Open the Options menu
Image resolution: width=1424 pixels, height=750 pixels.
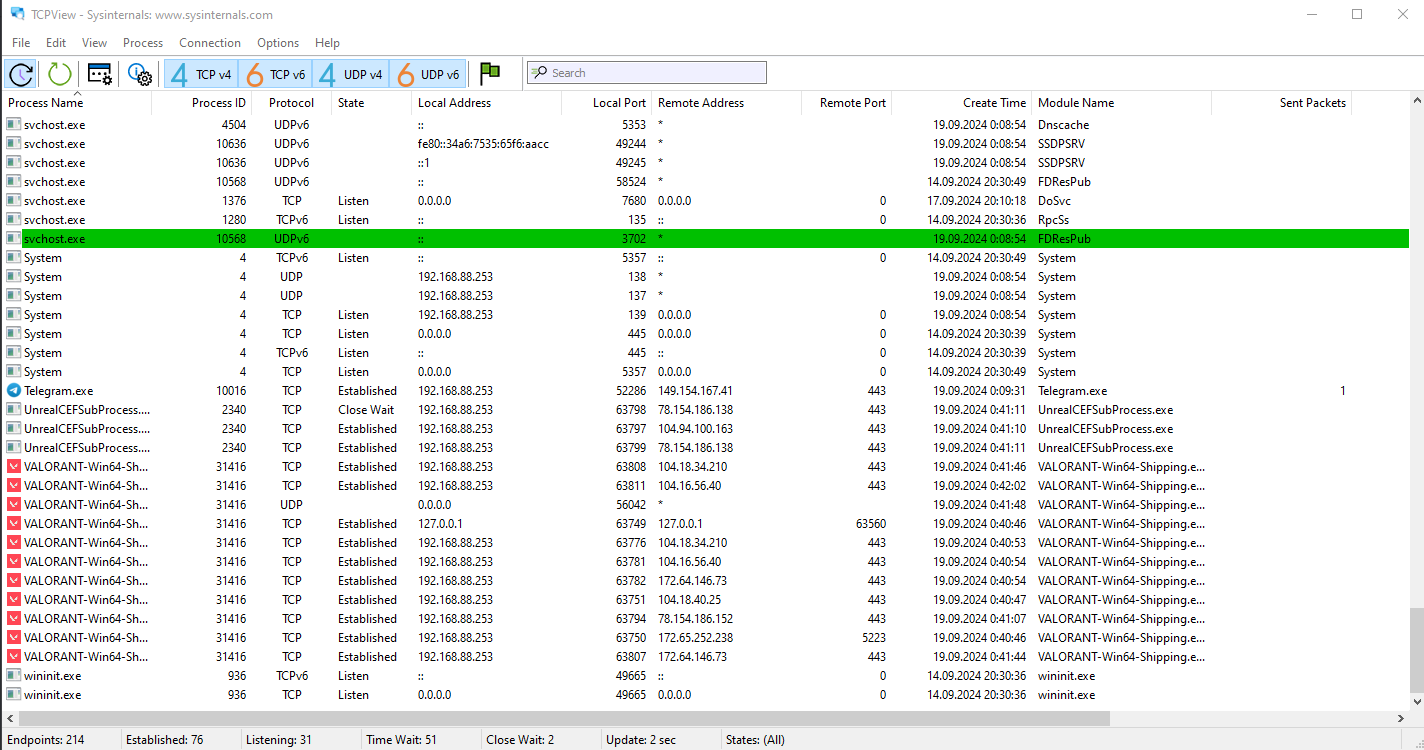pos(277,42)
